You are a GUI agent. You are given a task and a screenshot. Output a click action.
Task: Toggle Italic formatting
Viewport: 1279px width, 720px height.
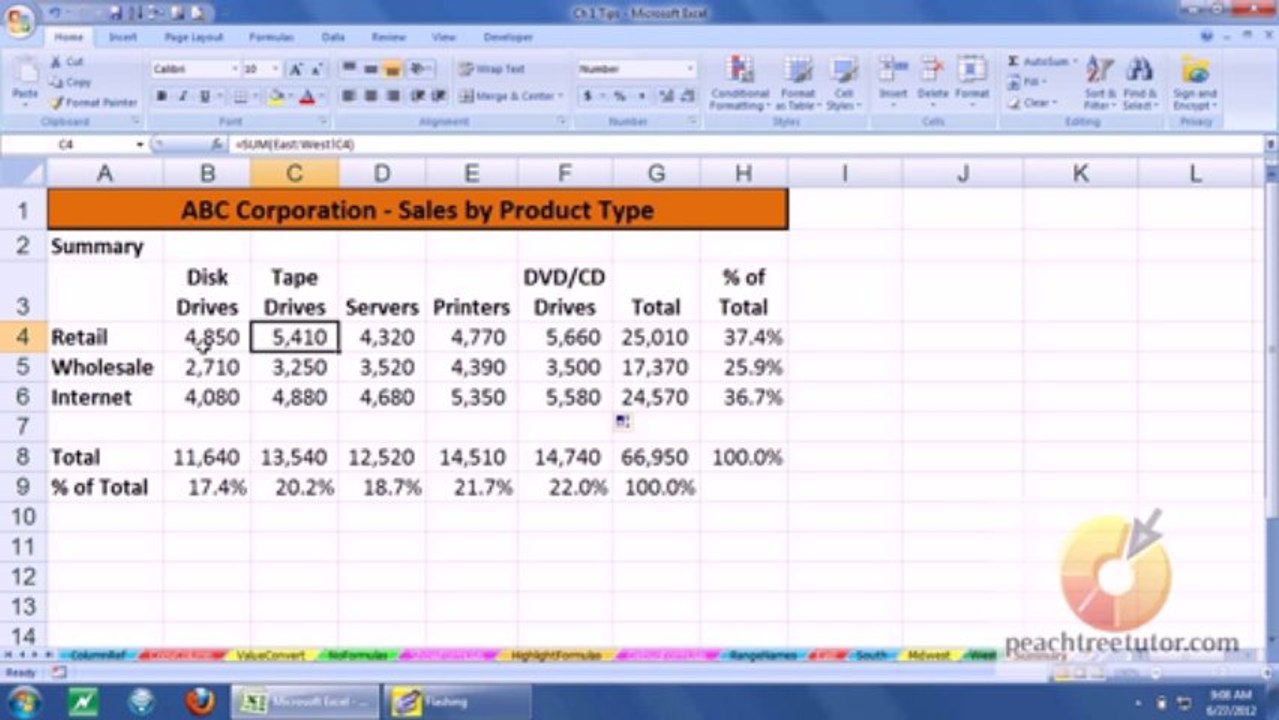(x=183, y=96)
